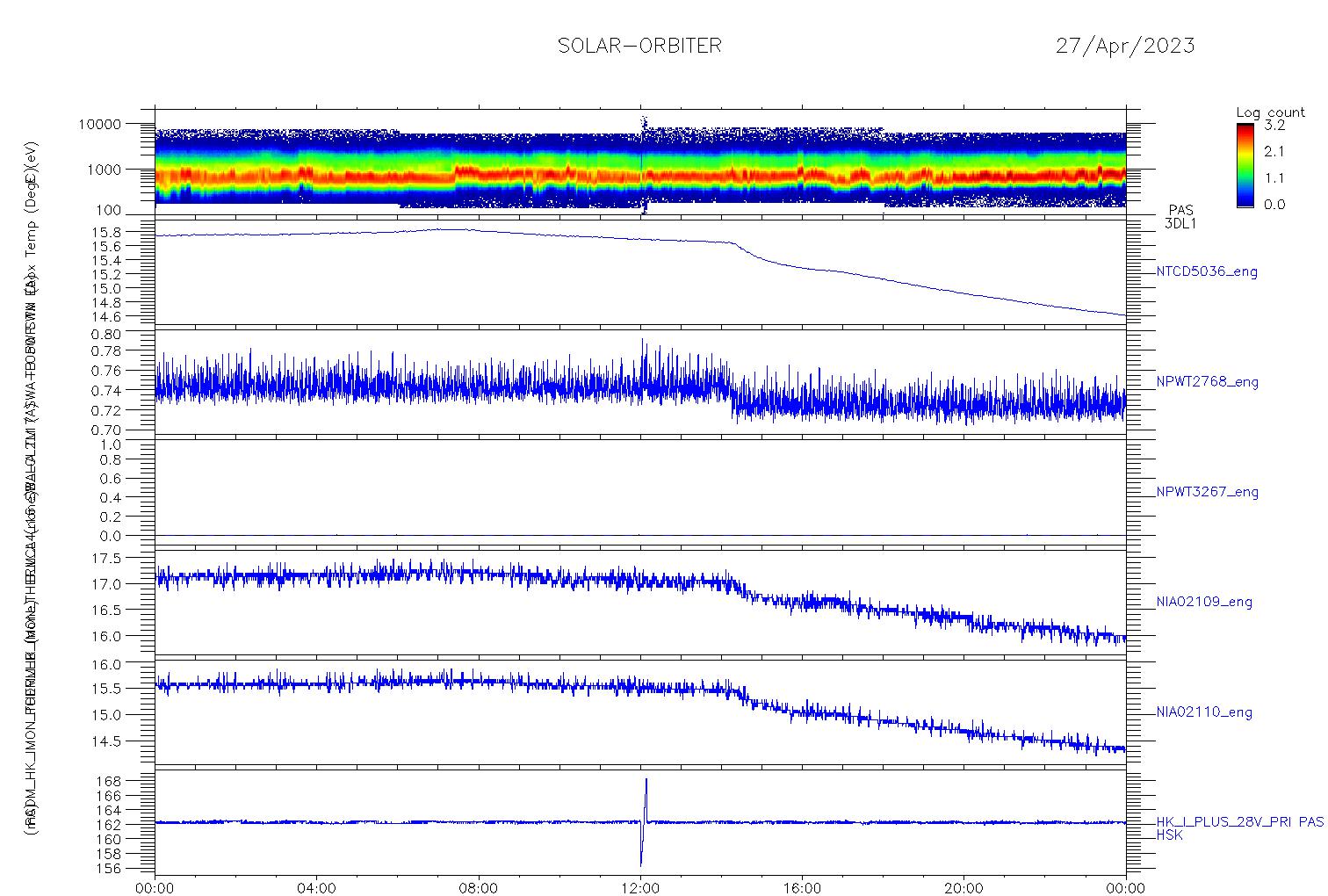Click the 04:00 time axis tick label

317,888
